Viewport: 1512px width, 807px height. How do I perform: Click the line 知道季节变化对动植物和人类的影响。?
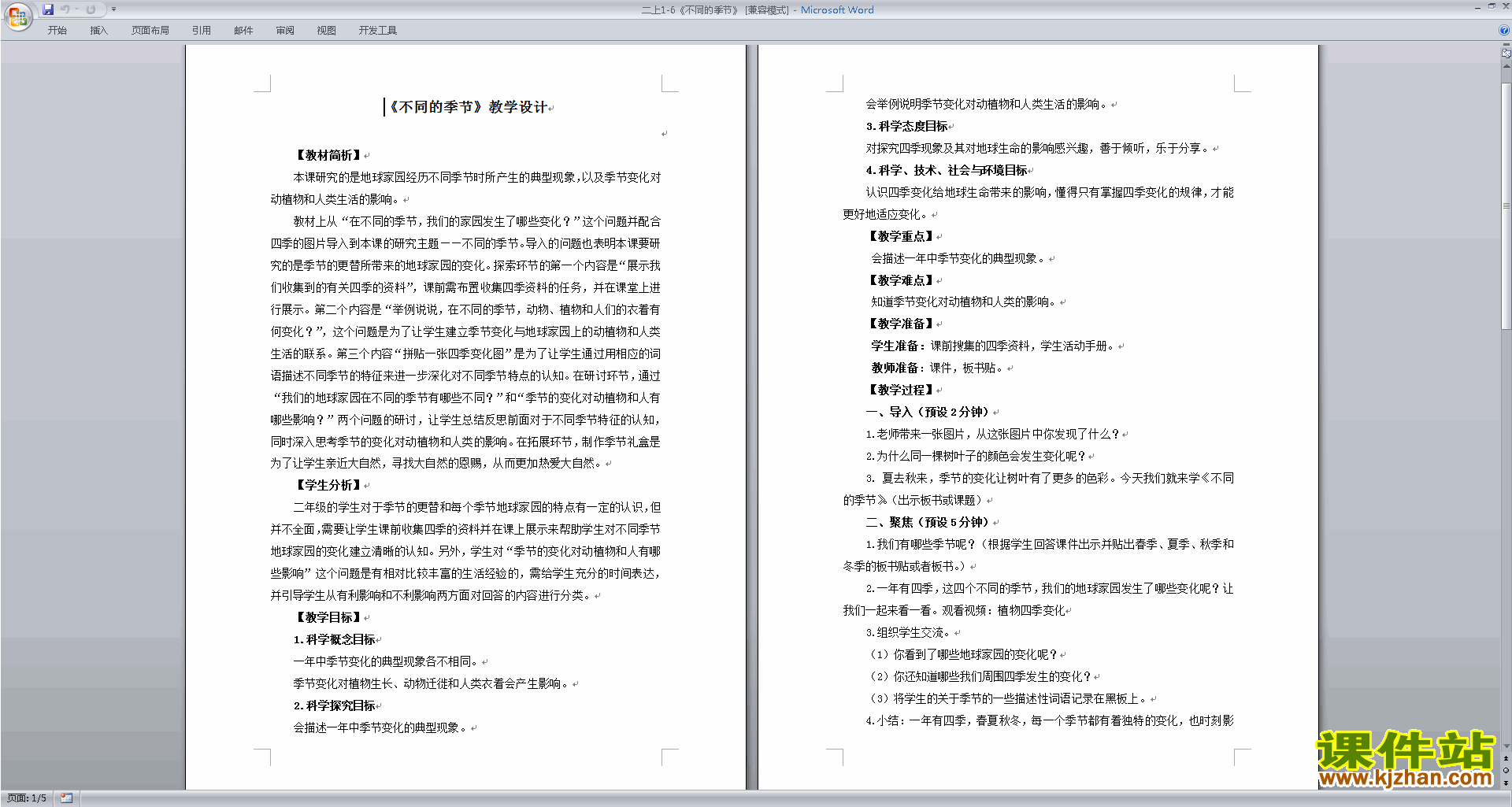tap(964, 302)
